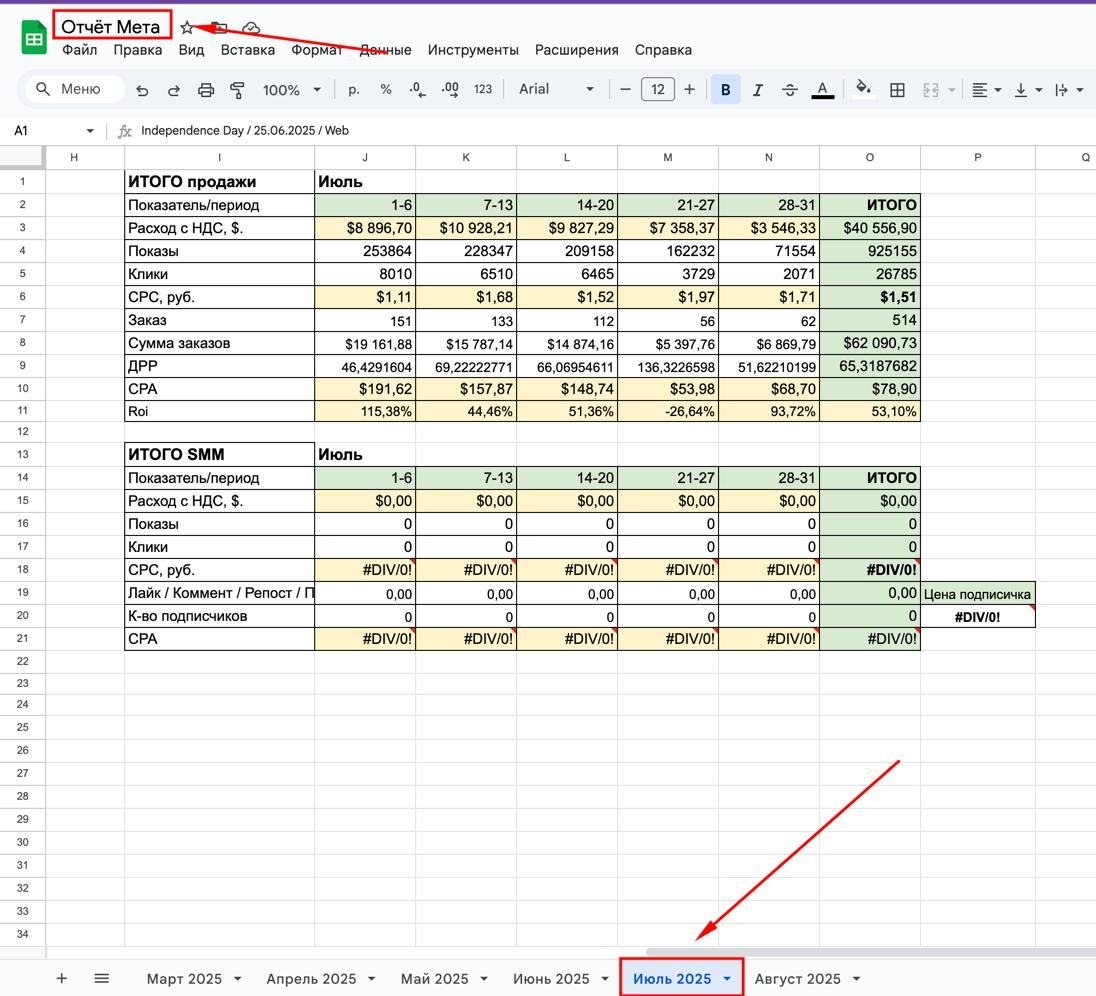Add a new sheet with the plus button
The width and height of the screenshot is (1096, 996).
(x=62, y=979)
